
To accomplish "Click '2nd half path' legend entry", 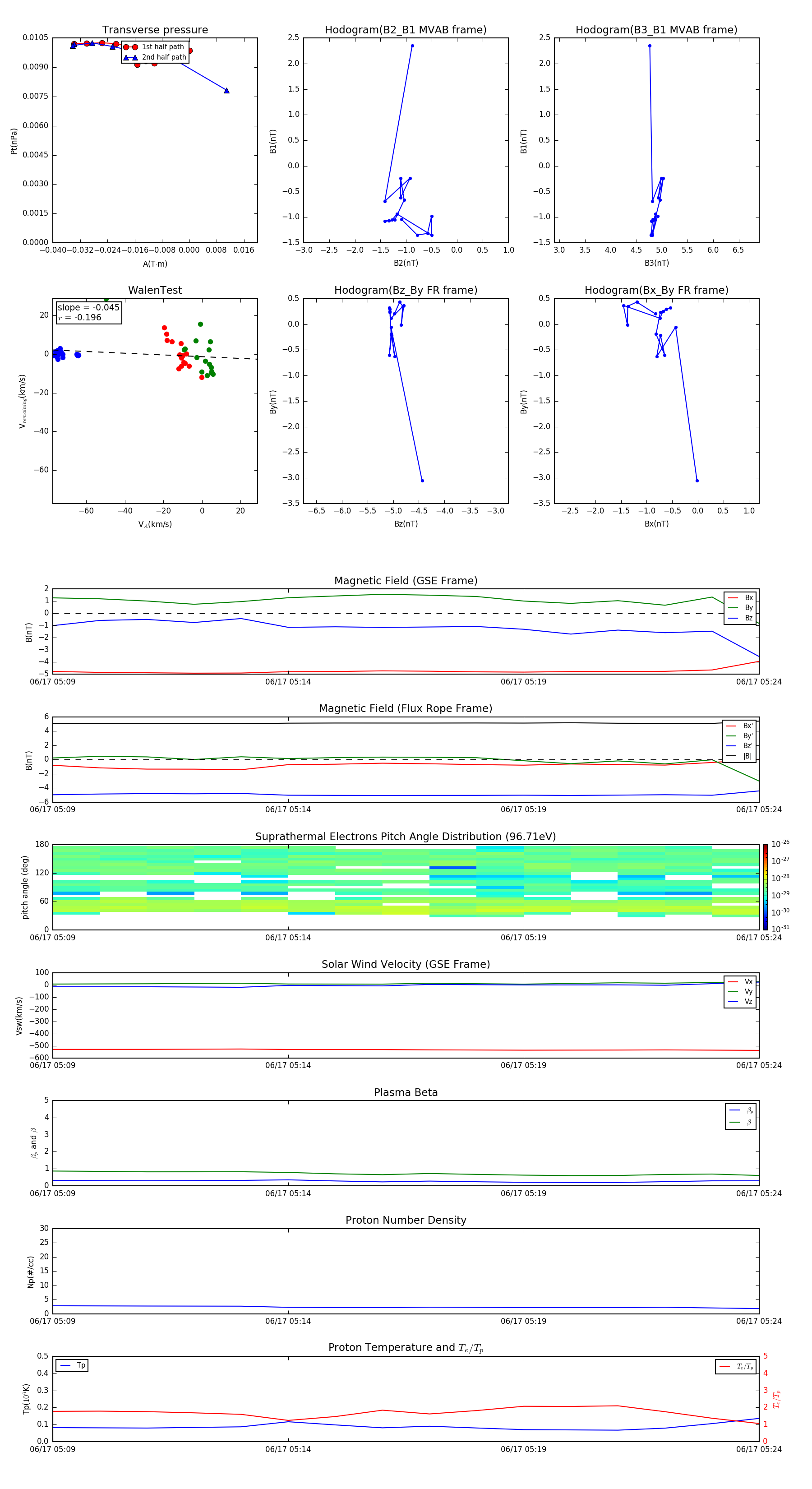I will [x=156, y=57].
